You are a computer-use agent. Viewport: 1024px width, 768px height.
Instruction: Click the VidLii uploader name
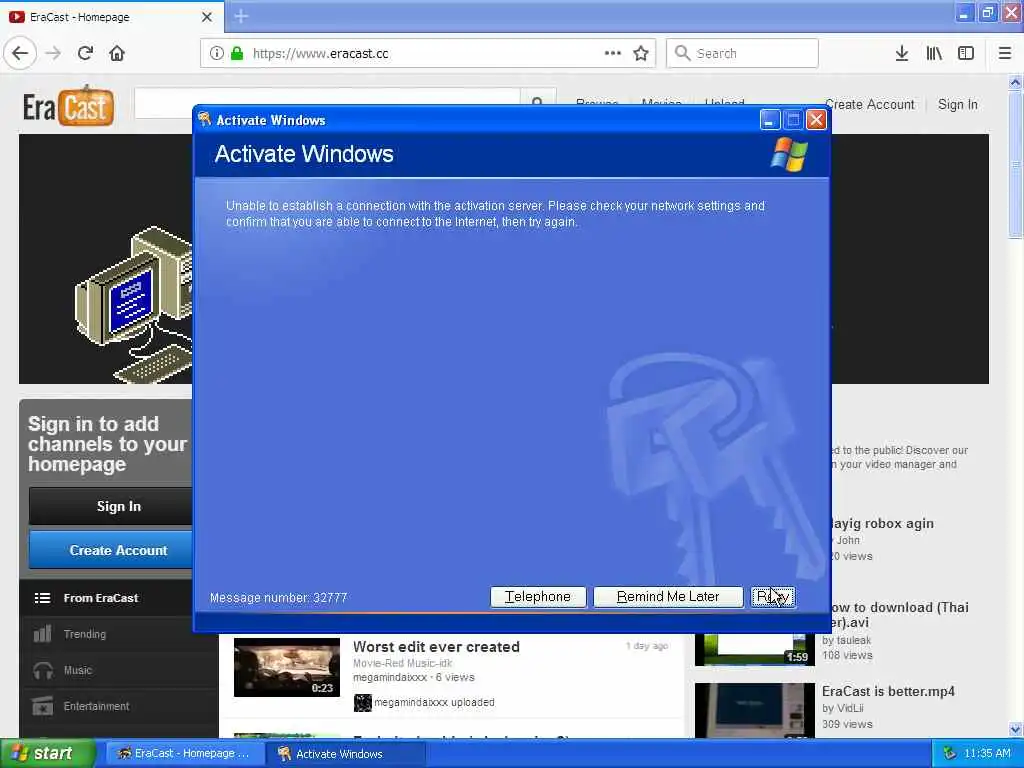point(850,708)
